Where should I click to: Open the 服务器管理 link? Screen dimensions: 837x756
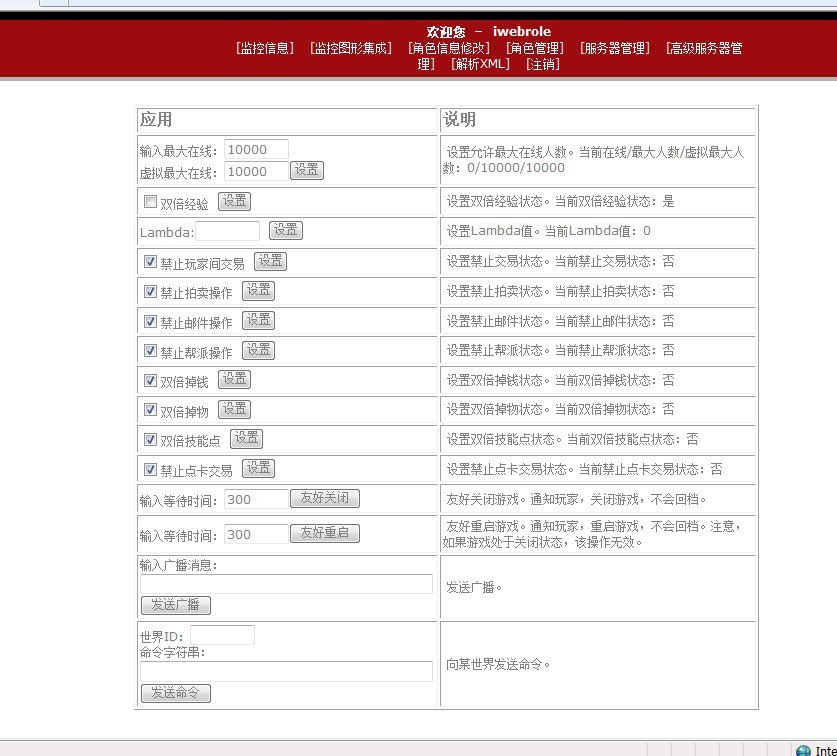coord(615,48)
